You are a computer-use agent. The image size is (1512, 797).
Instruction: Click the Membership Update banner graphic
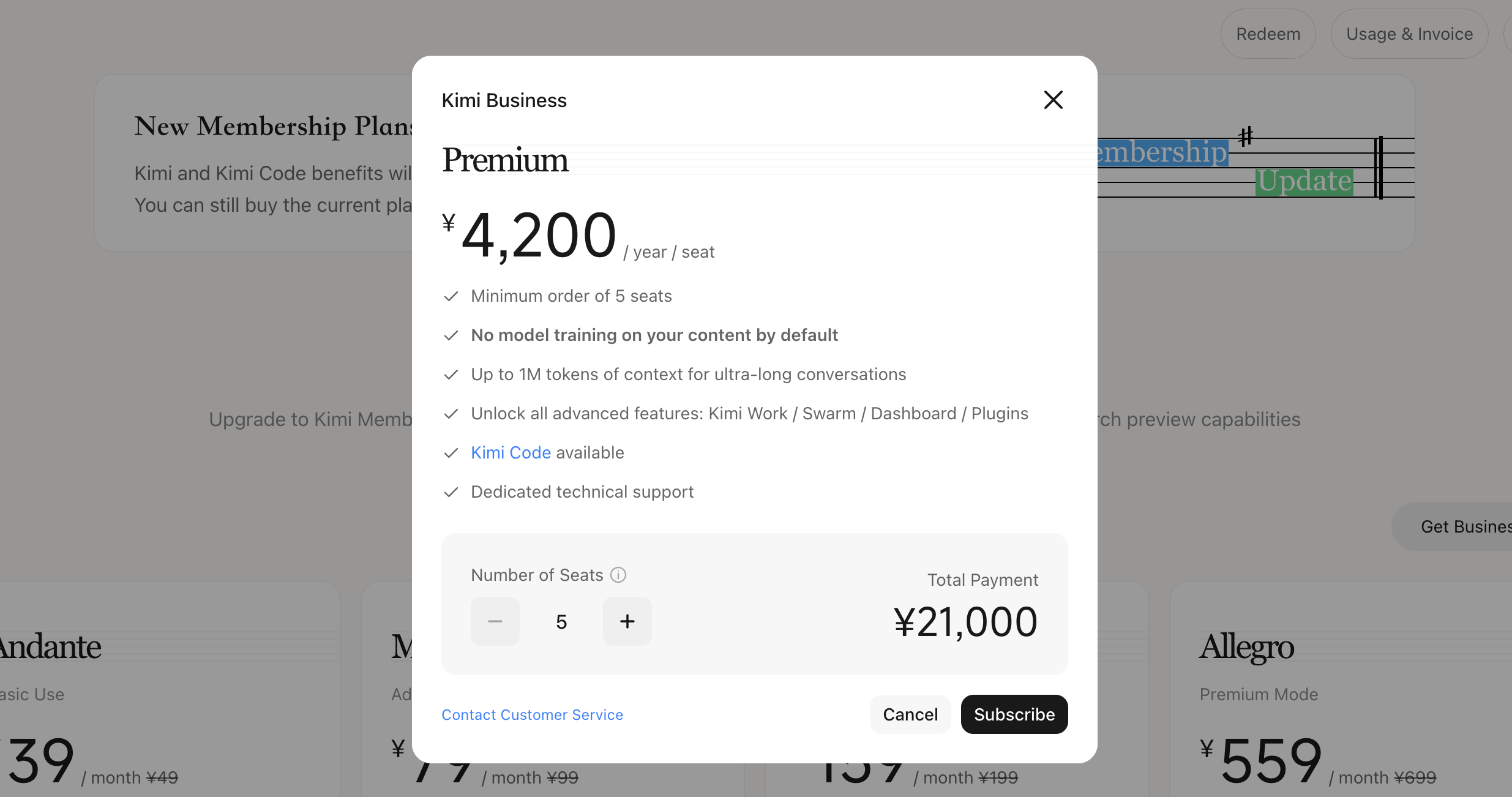pos(1256,165)
